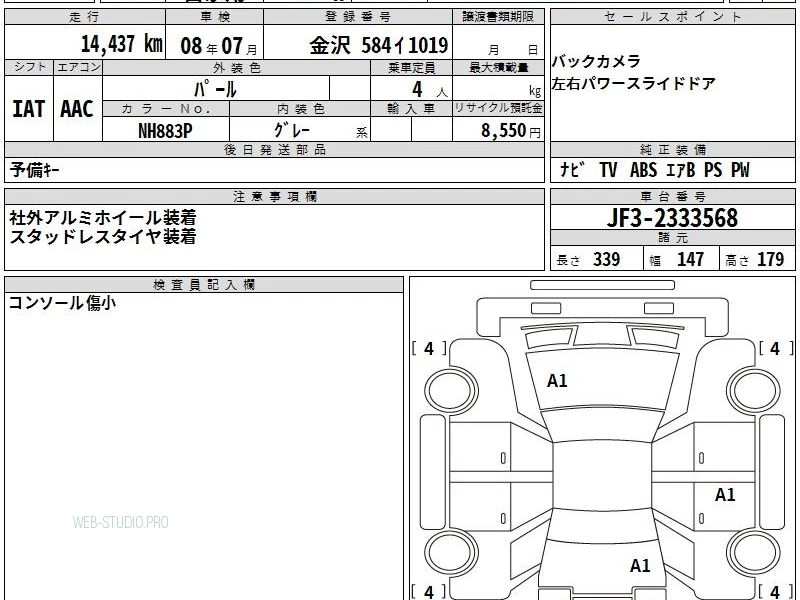Screen dimensions: 800x600
Task: Click the 最大積載量 header
Action: pyautogui.click(x=498, y=67)
